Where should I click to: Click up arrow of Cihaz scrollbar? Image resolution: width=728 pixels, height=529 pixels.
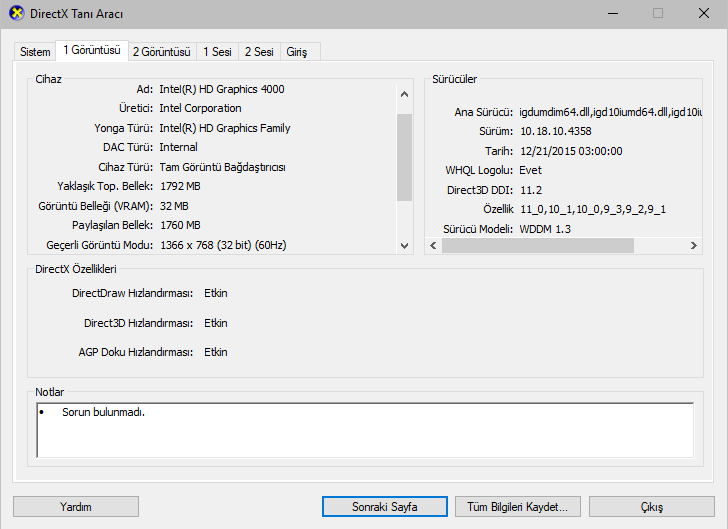pyautogui.click(x=404, y=94)
